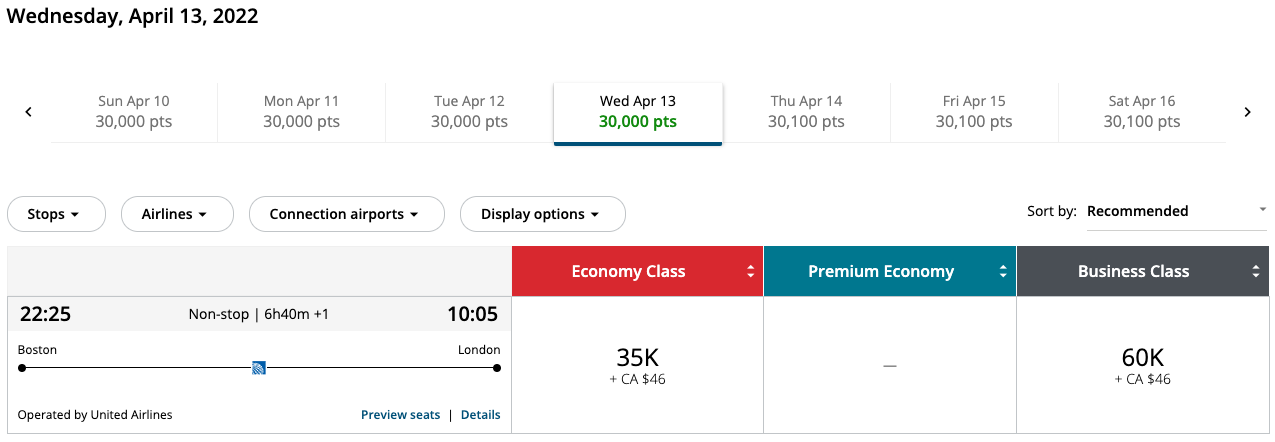Sort by Economy Class column arrows
1275x442 pixels.
tap(750, 272)
